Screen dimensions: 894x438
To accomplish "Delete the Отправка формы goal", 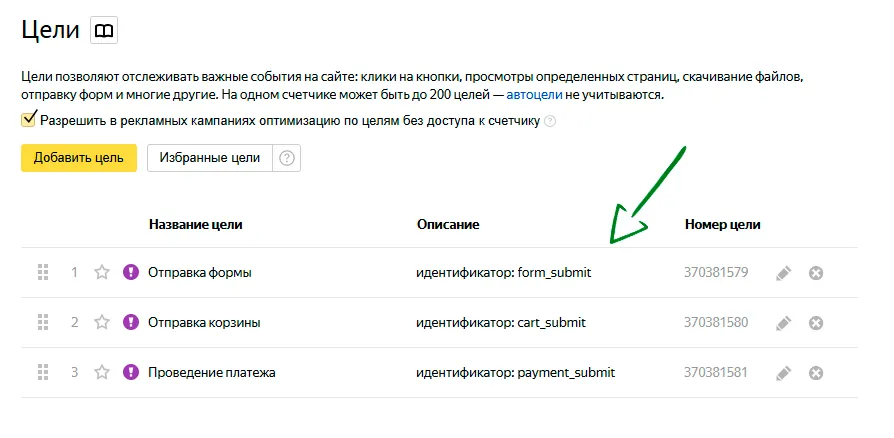I will coord(816,273).
